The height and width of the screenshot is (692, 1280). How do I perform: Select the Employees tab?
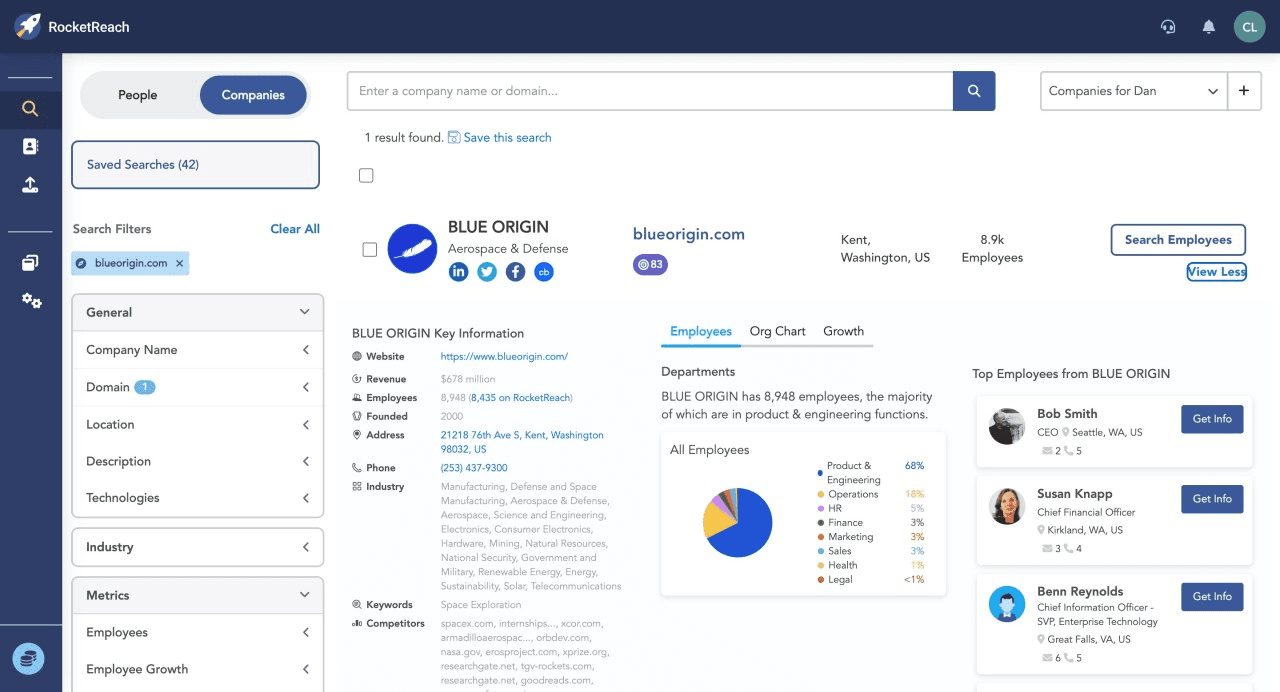point(701,331)
